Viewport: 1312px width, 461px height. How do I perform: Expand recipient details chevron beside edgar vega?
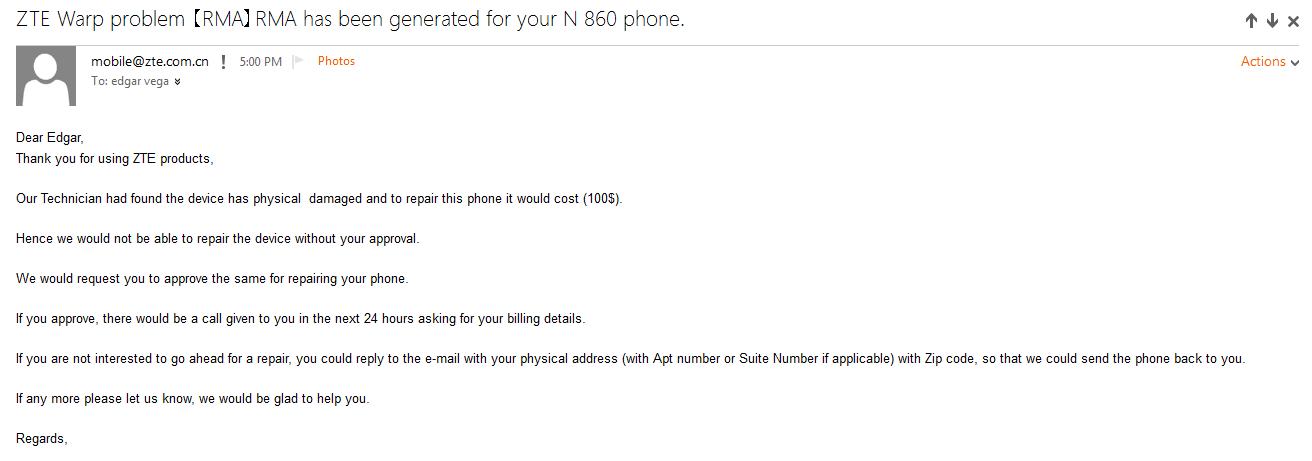pos(177,82)
